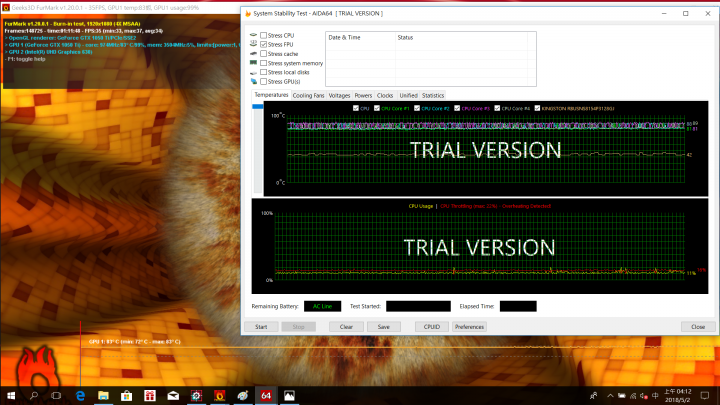Enable the Stress CPU checkbox
The image size is (720, 405).
point(264,35)
